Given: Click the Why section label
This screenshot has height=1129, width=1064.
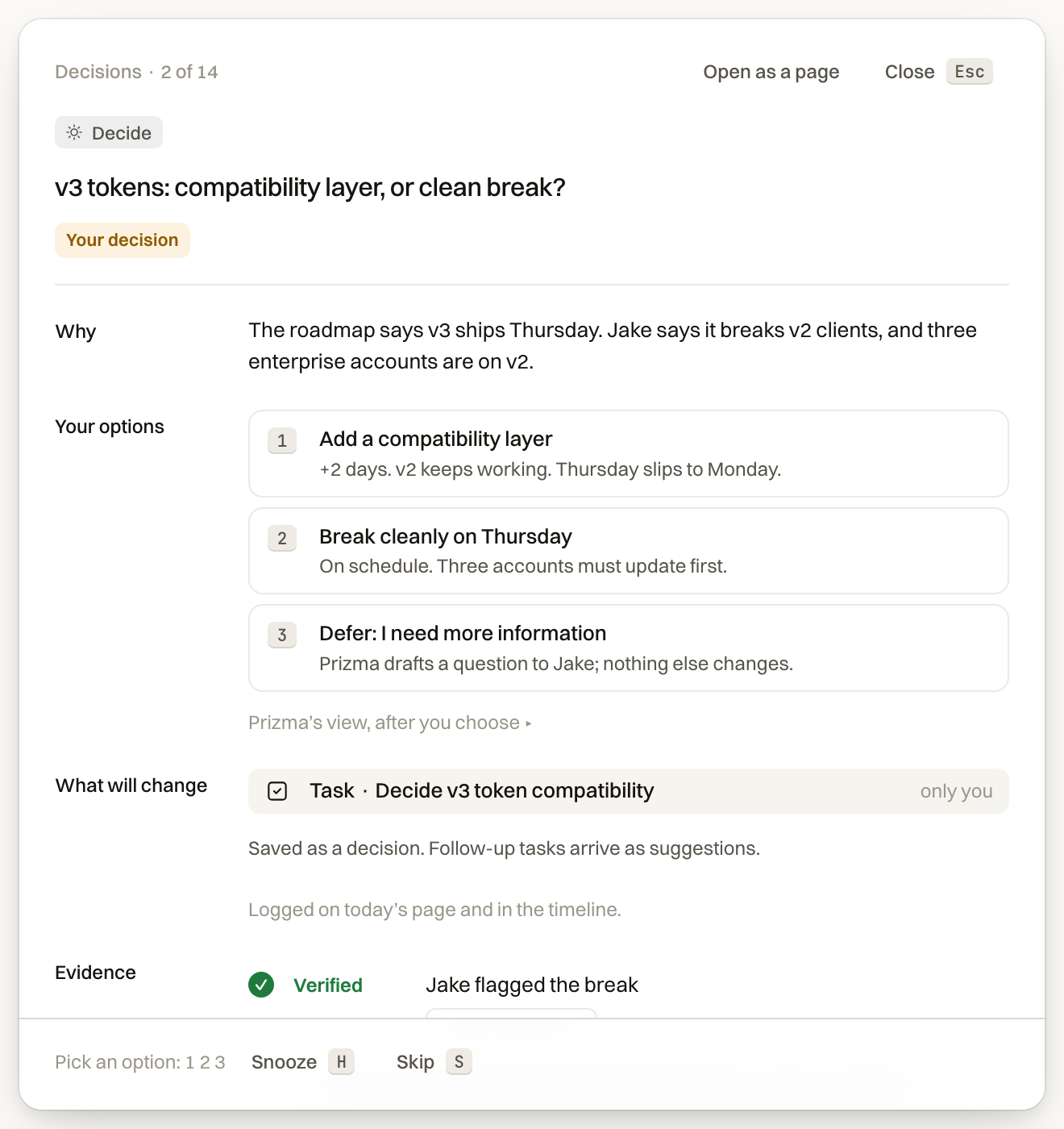Looking at the screenshot, I should 76,331.
